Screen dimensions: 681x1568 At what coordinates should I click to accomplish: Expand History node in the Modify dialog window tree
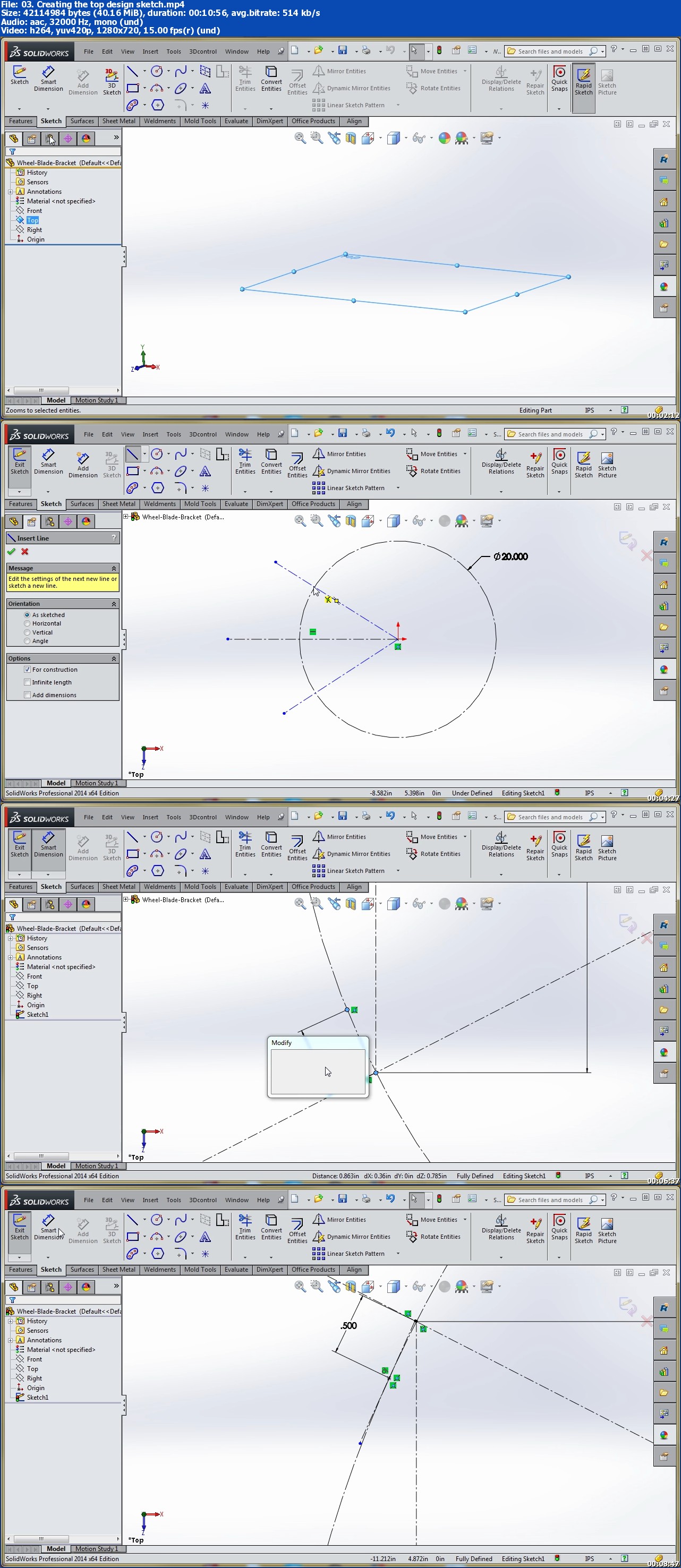[x=10, y=939]
